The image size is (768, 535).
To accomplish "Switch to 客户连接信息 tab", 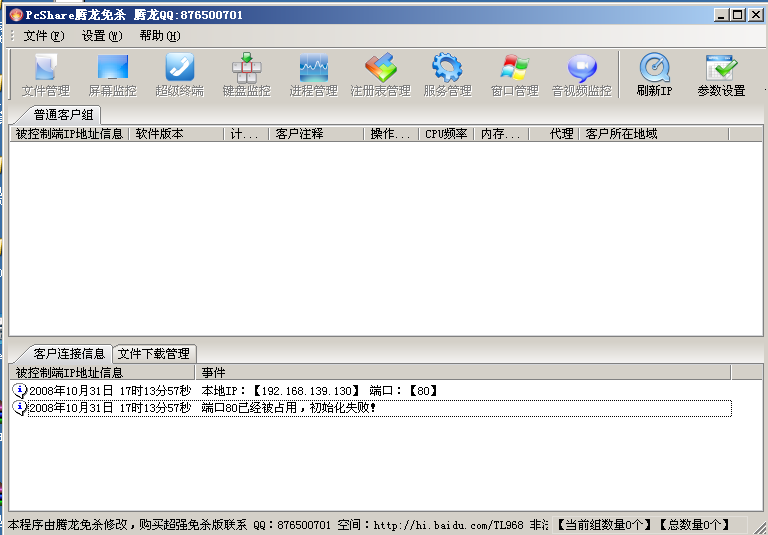I will (69, 354).
